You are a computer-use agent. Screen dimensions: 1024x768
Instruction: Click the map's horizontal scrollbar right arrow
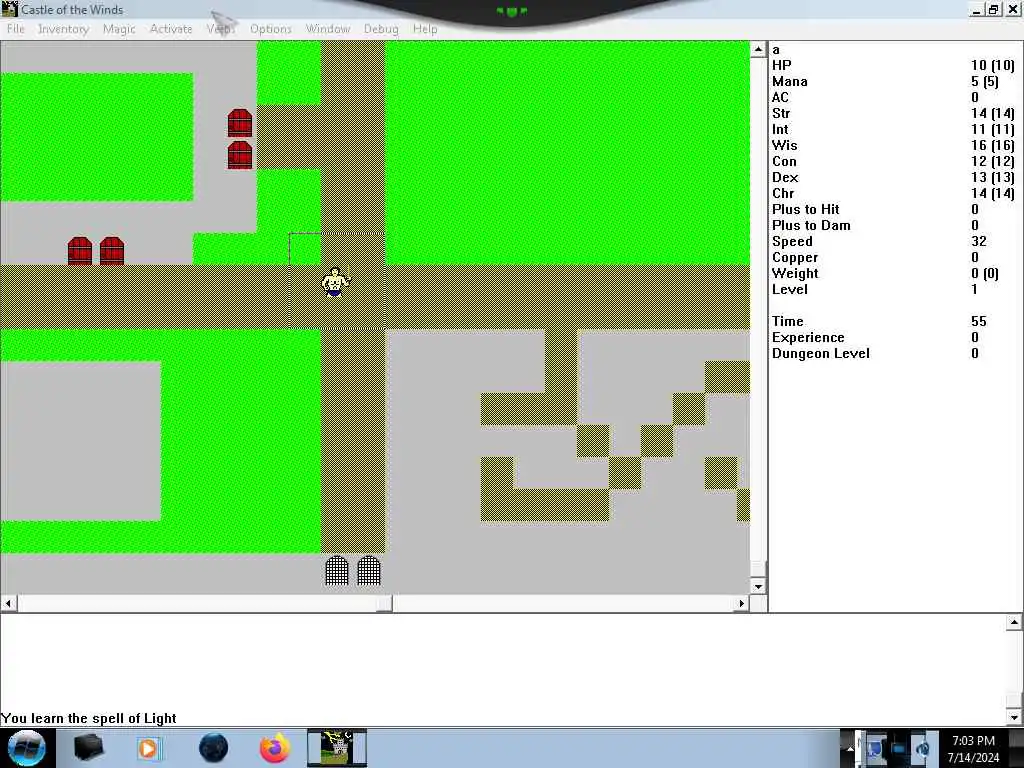(x=741, y=603)
